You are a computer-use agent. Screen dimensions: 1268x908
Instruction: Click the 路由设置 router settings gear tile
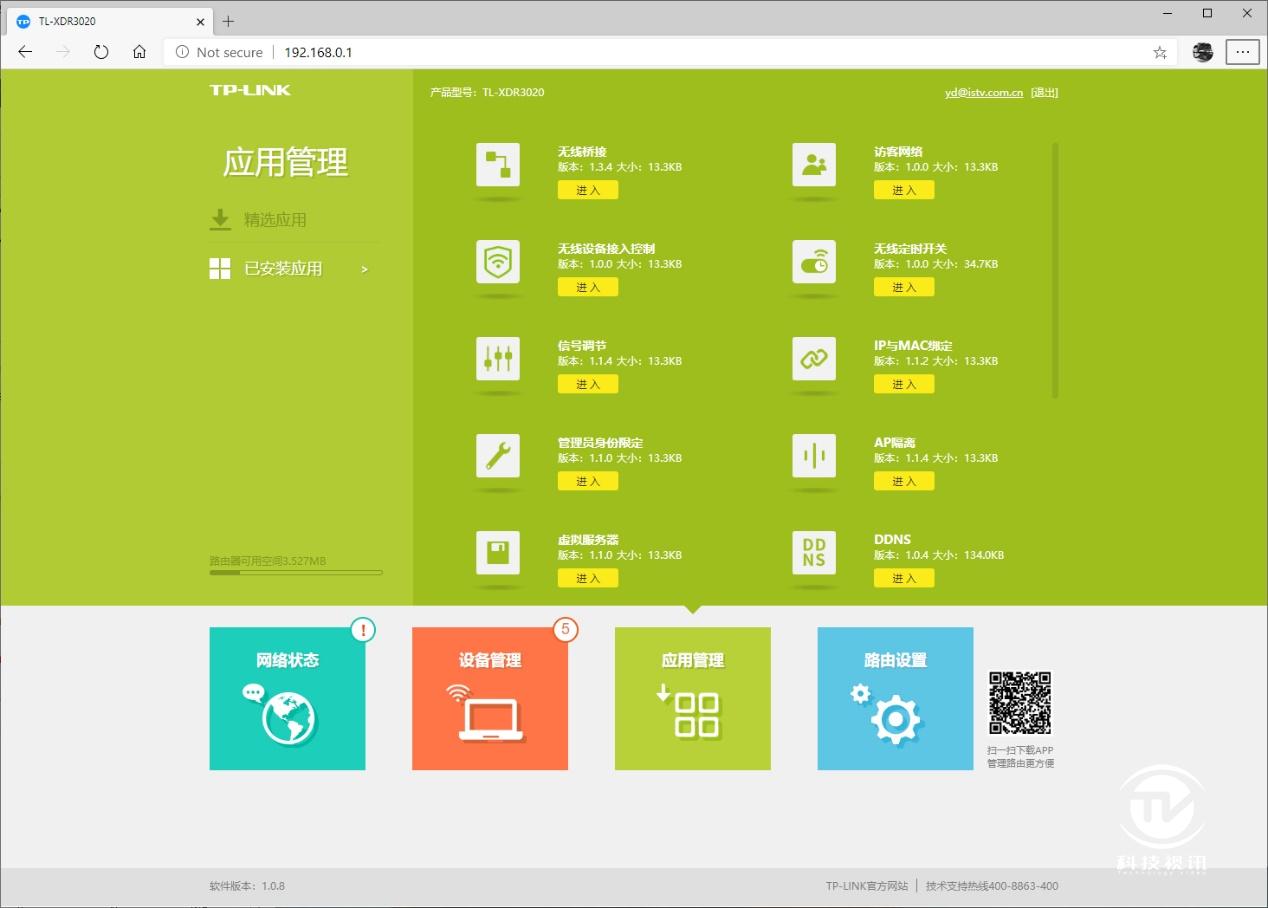click(x=894, y=698)
